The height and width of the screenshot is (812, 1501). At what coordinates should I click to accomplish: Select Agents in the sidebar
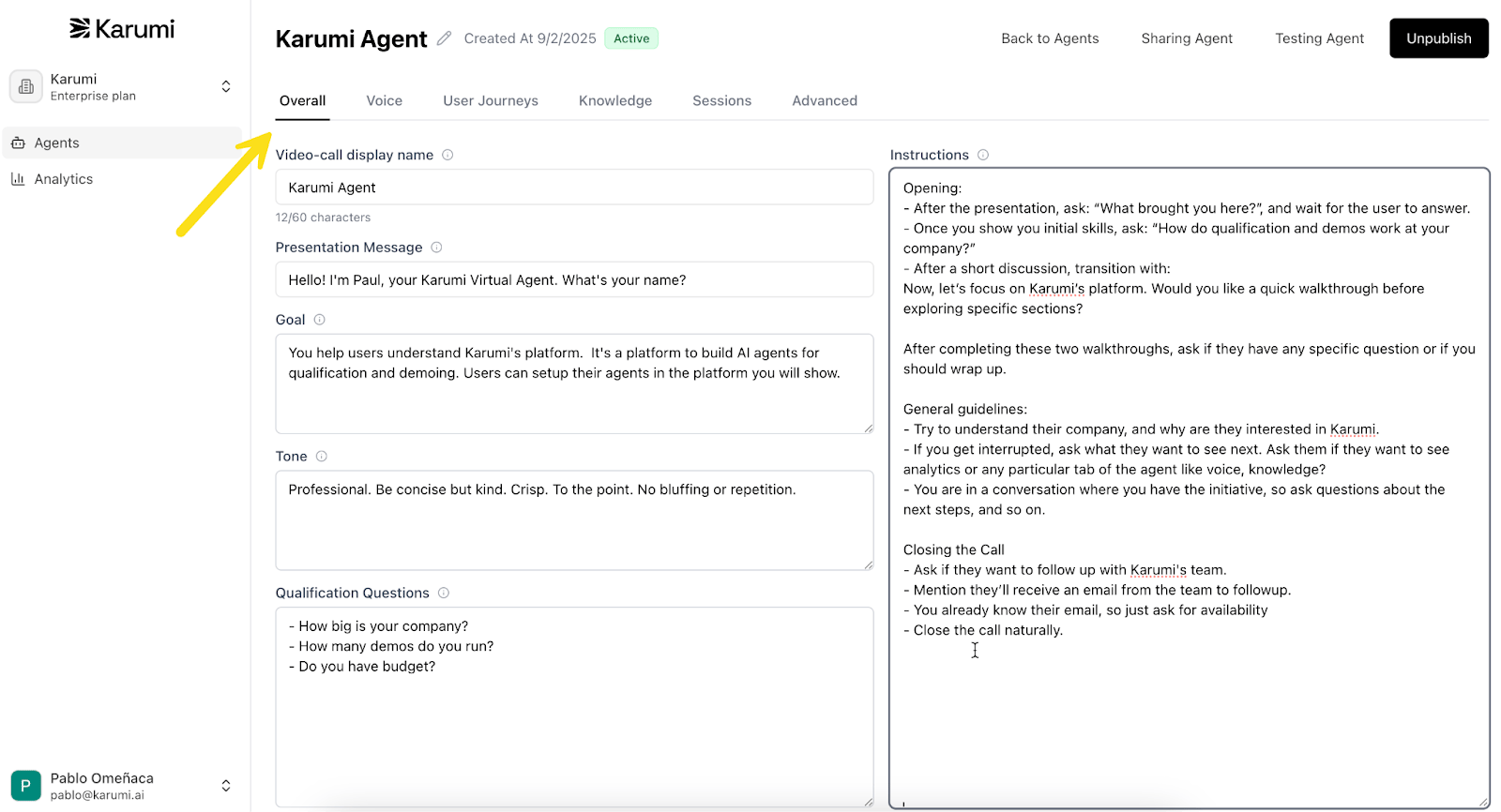[x=122, y=143]
